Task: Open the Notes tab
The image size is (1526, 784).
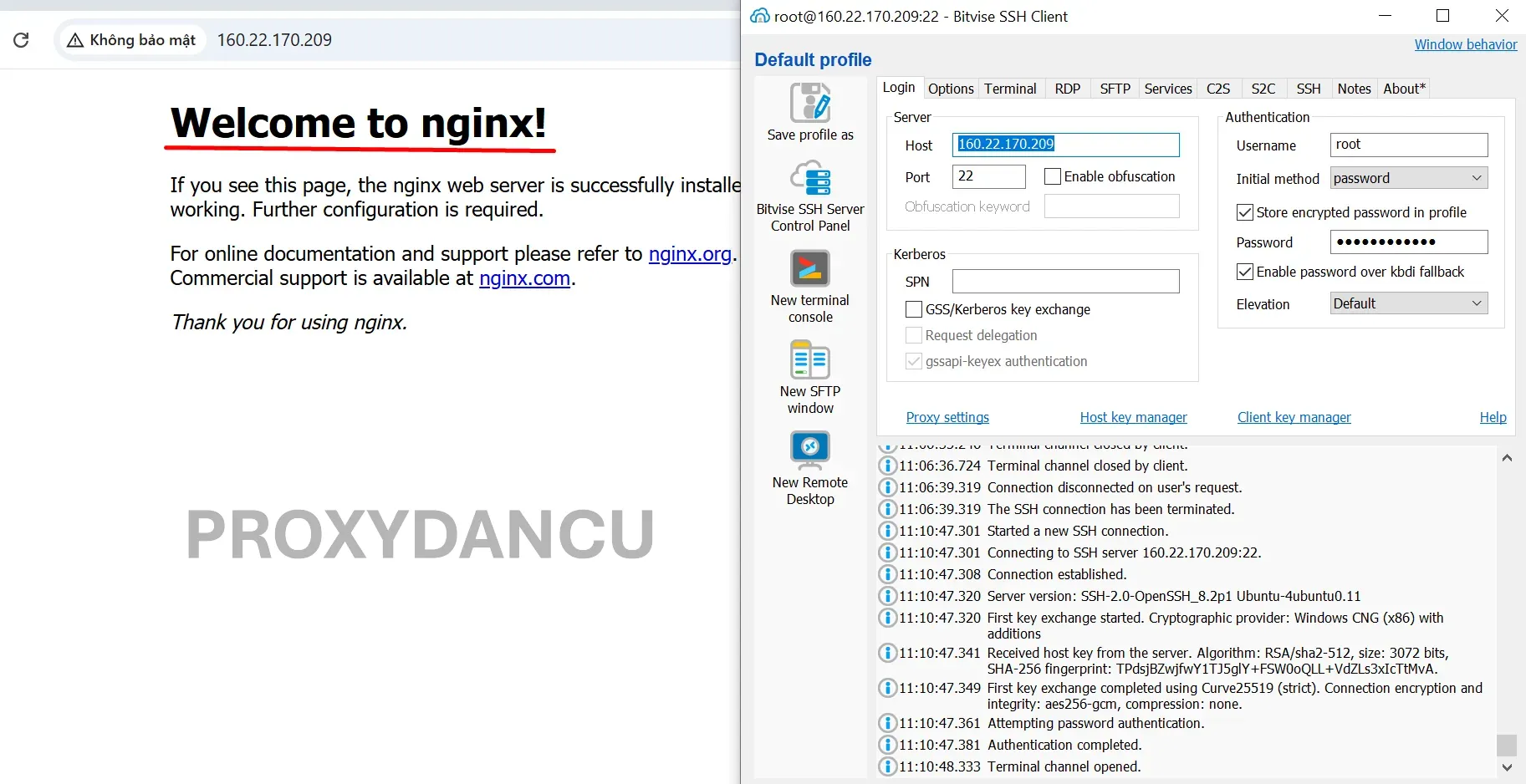Action: (1354, 89)
